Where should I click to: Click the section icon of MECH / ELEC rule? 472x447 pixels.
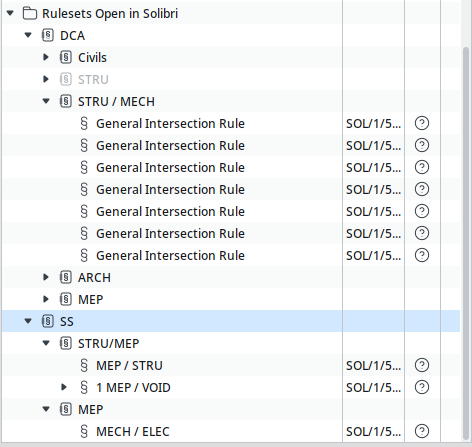click(84, 431)
